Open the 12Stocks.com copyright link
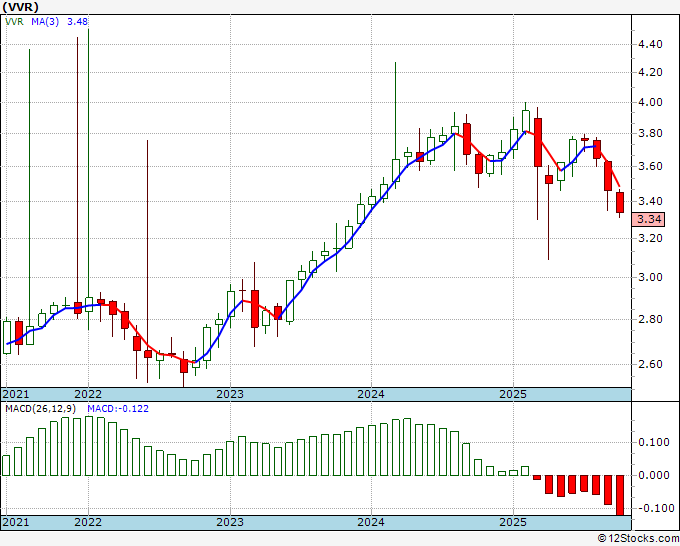This screenshot has height=546, width=680. (x=638, y=538)
